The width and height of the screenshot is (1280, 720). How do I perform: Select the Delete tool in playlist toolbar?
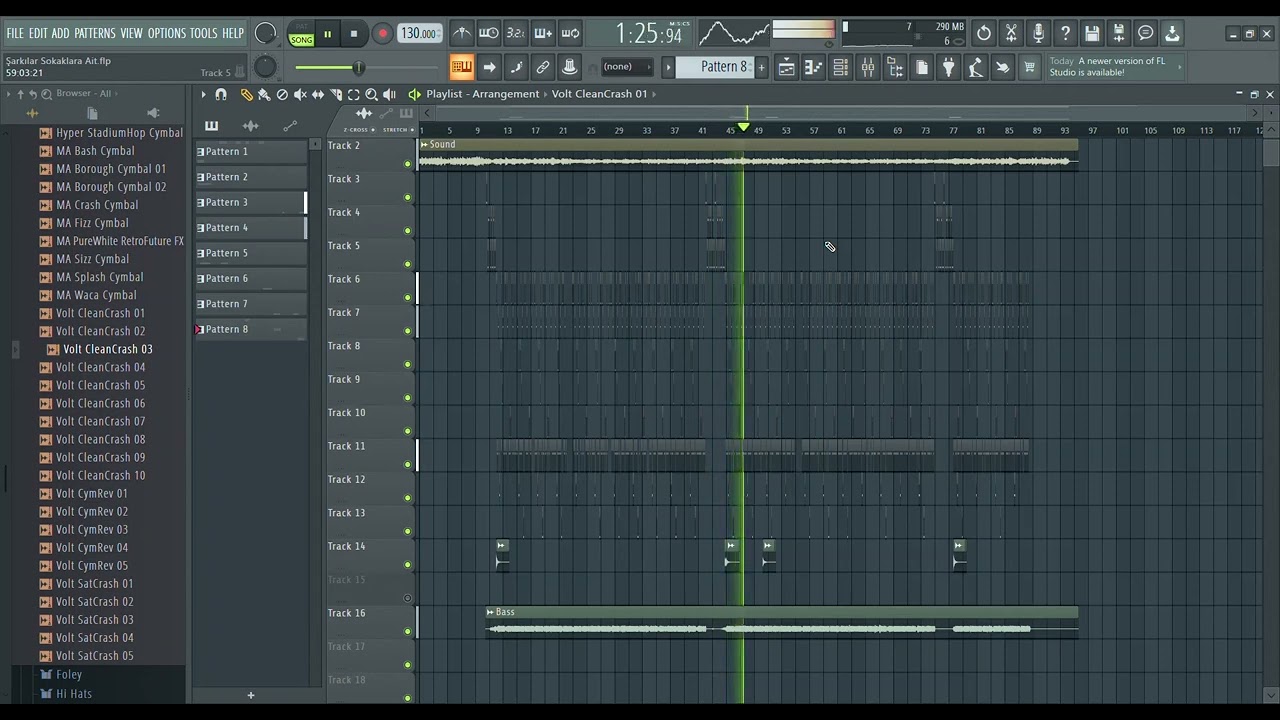pyautogui.click(x=282, y=94)
